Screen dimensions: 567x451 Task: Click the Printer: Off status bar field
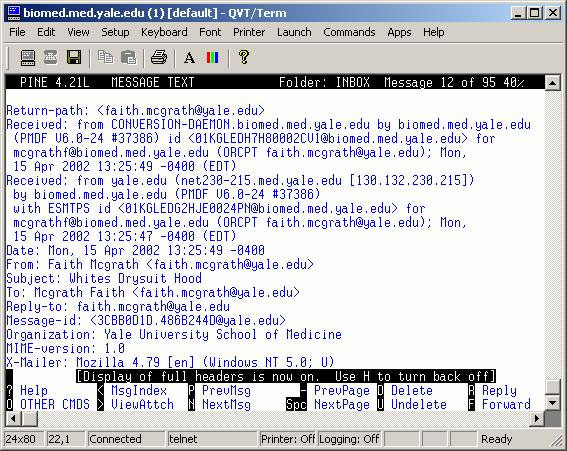(x=287, y=439)
